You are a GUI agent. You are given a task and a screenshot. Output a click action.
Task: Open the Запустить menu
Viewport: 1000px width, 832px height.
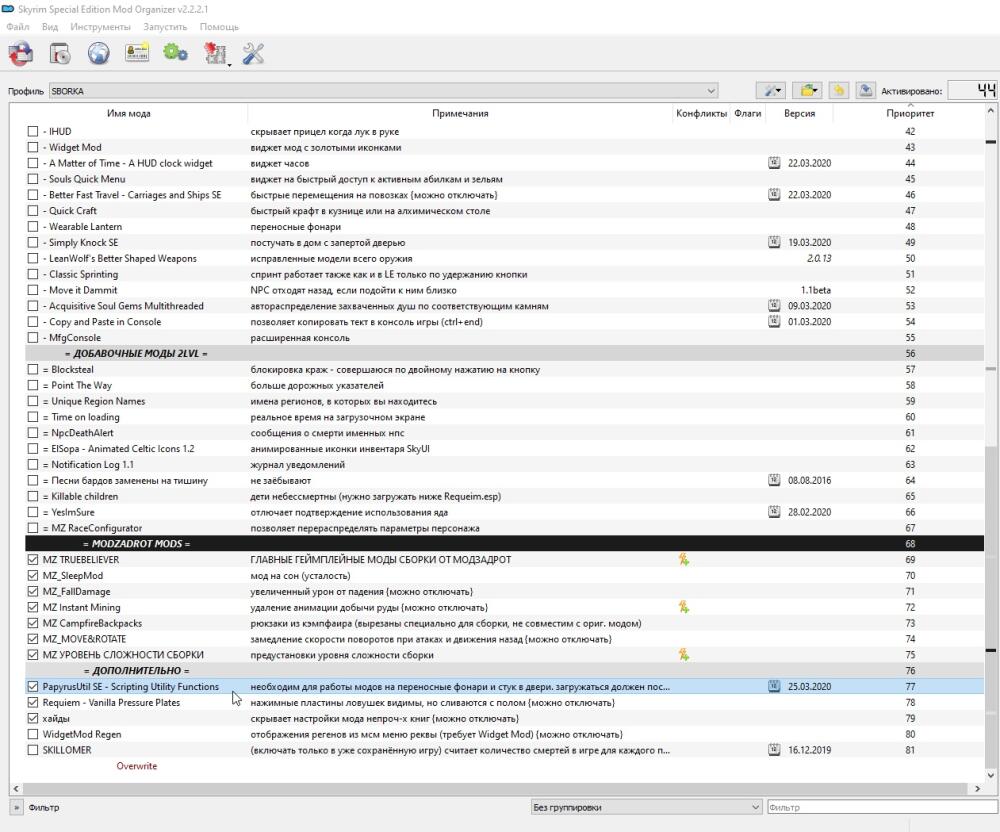coord(165,27)
